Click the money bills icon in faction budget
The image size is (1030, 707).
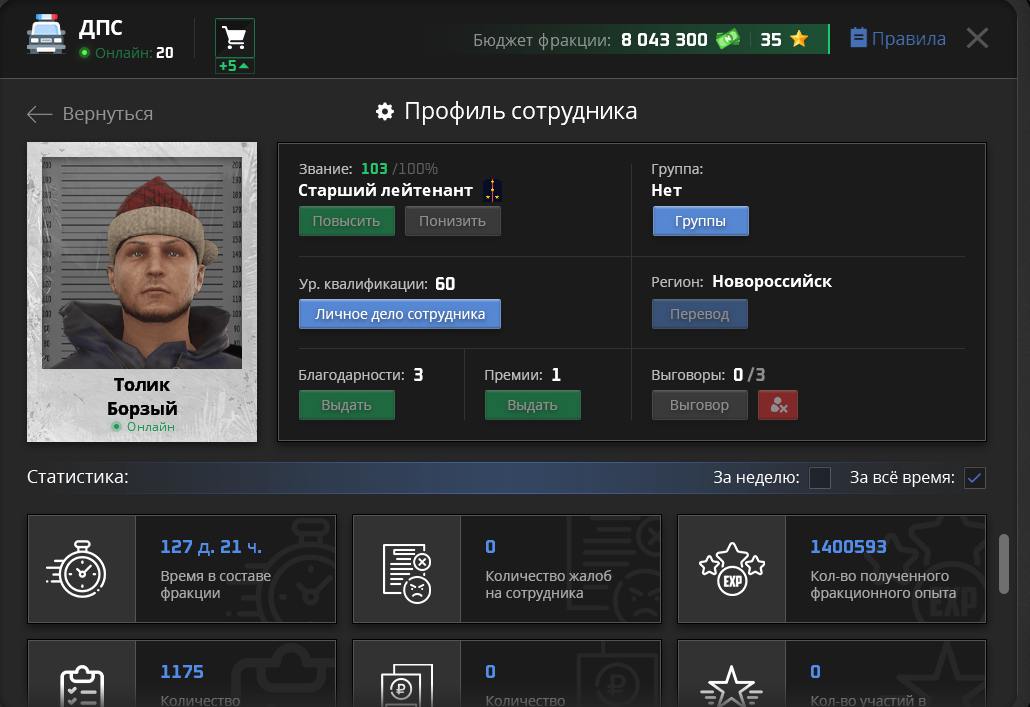point(727,38)
